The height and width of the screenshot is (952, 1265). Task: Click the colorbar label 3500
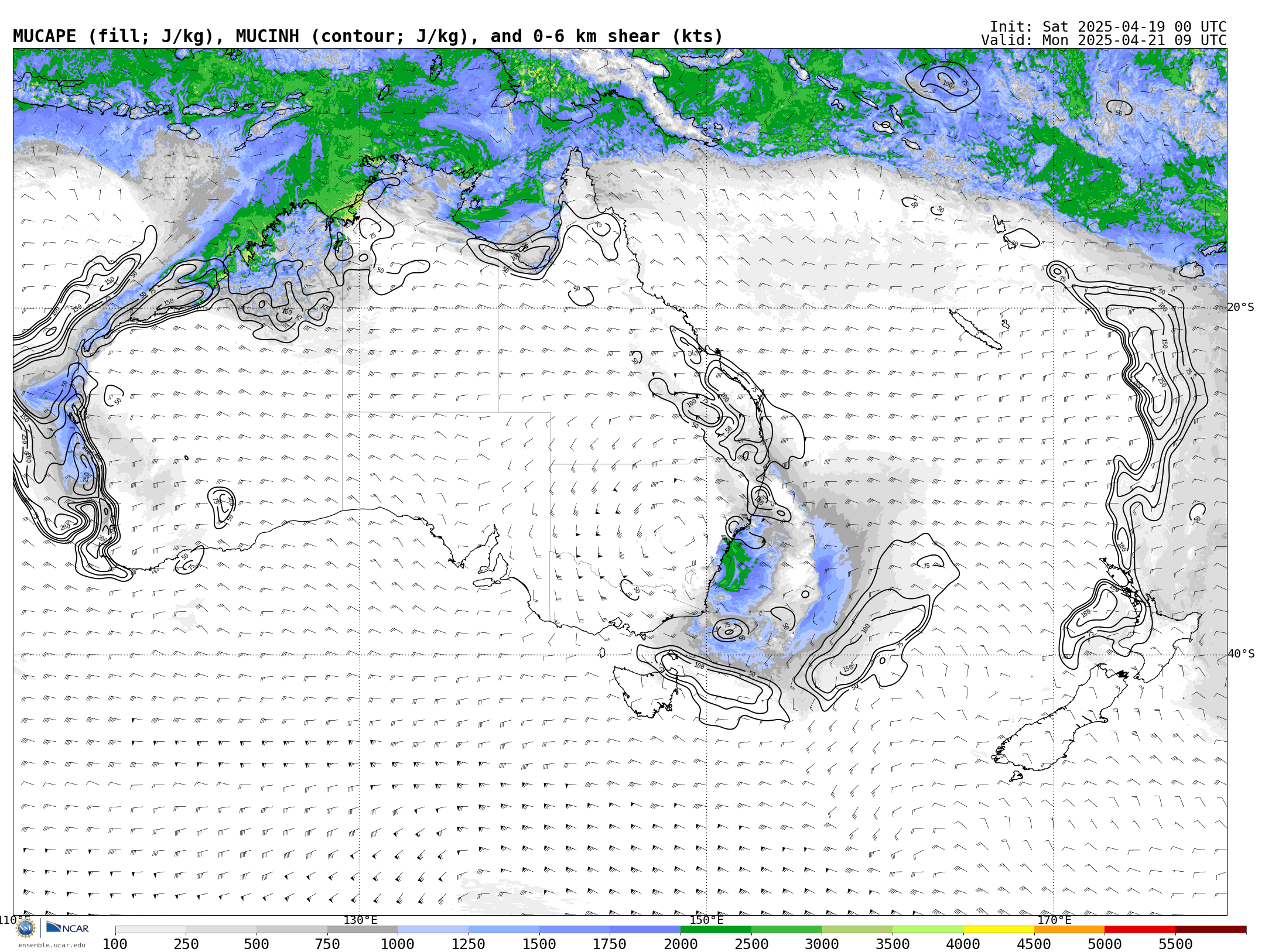click(893, 944)
